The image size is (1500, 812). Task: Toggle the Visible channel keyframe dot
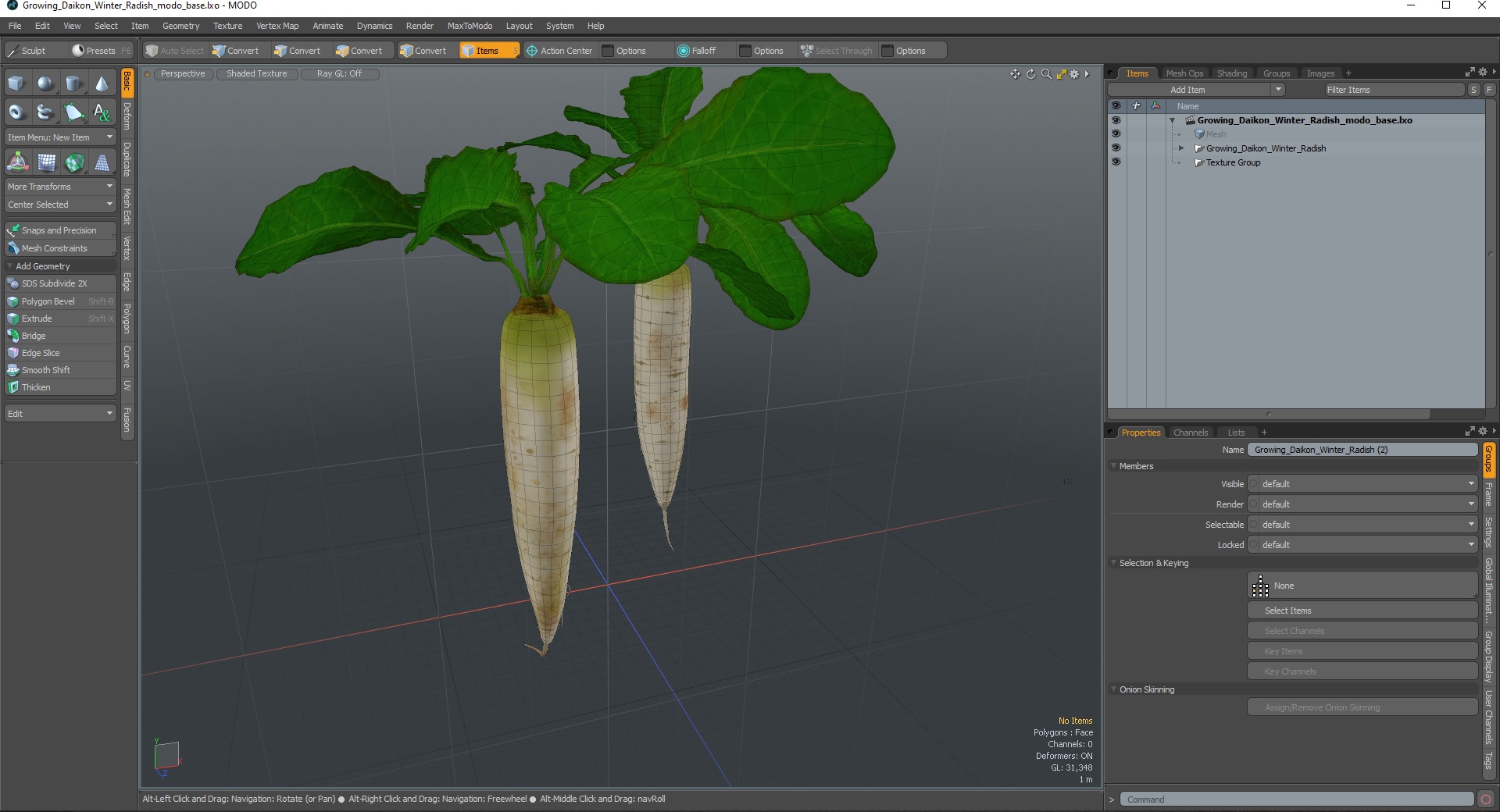point(1253,484)
